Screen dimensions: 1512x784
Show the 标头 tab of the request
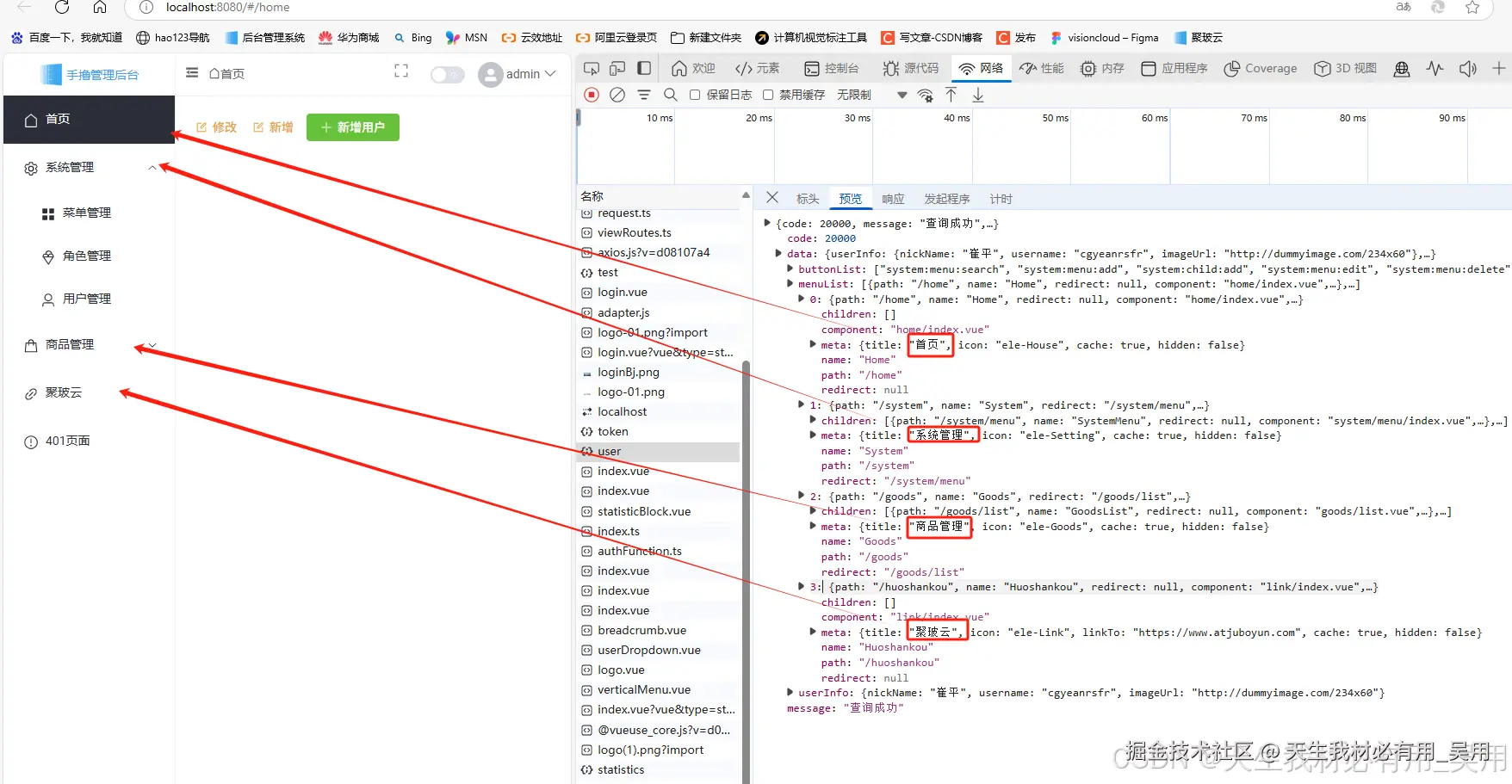coord(808,199)
